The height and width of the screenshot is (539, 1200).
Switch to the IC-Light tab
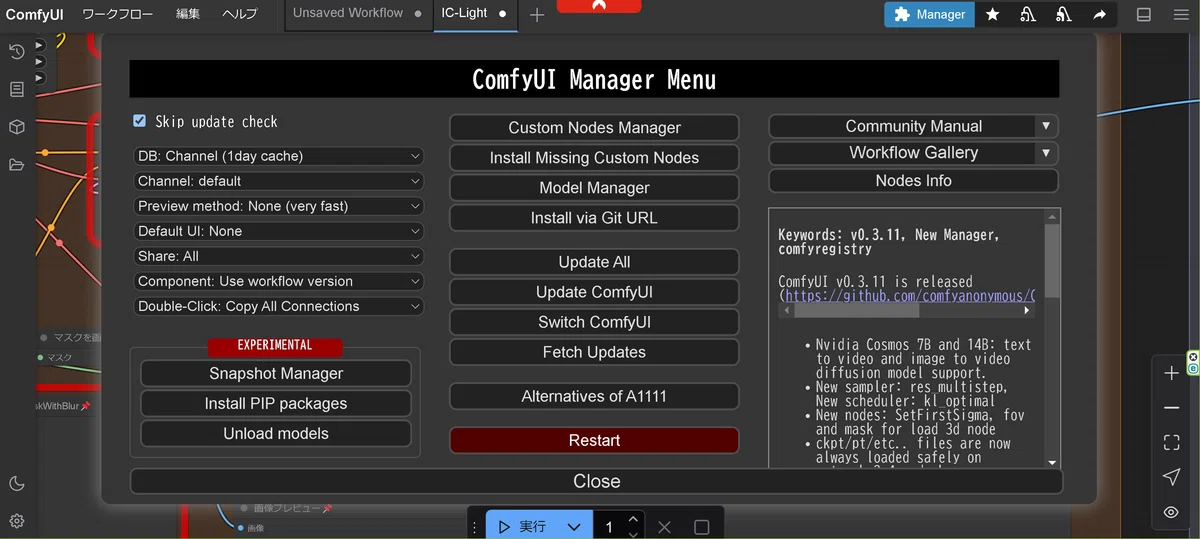(x=475, y=14)
